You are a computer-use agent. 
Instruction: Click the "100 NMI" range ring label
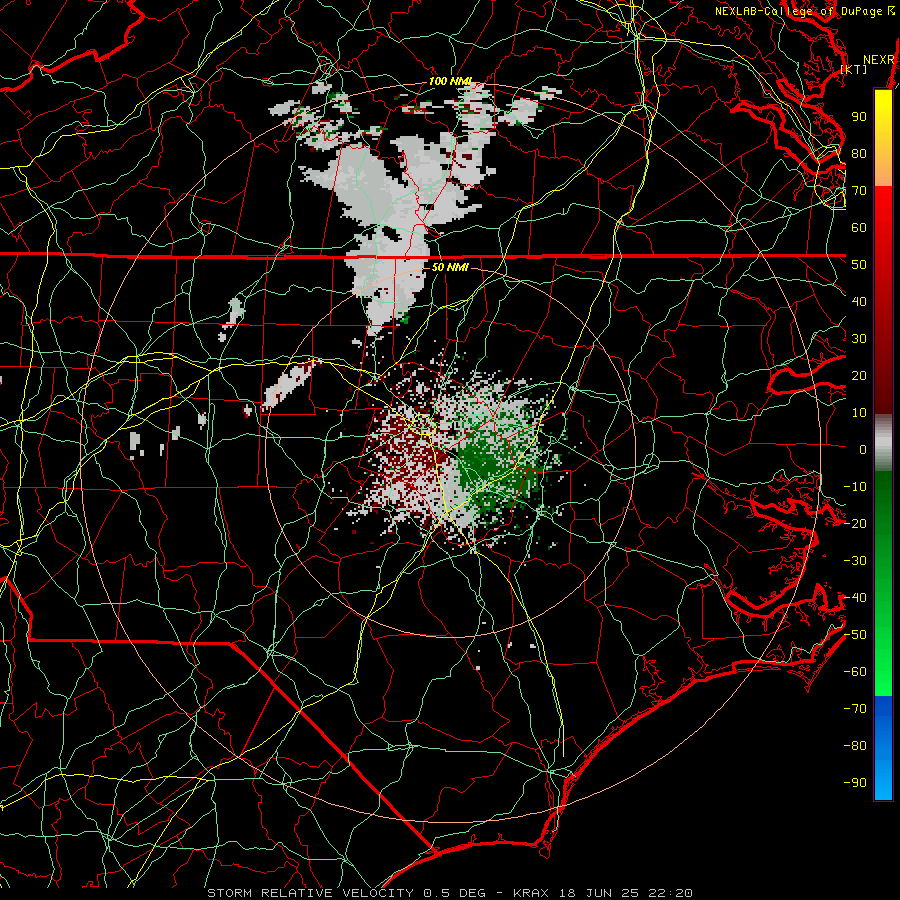(x=451, y=82)
